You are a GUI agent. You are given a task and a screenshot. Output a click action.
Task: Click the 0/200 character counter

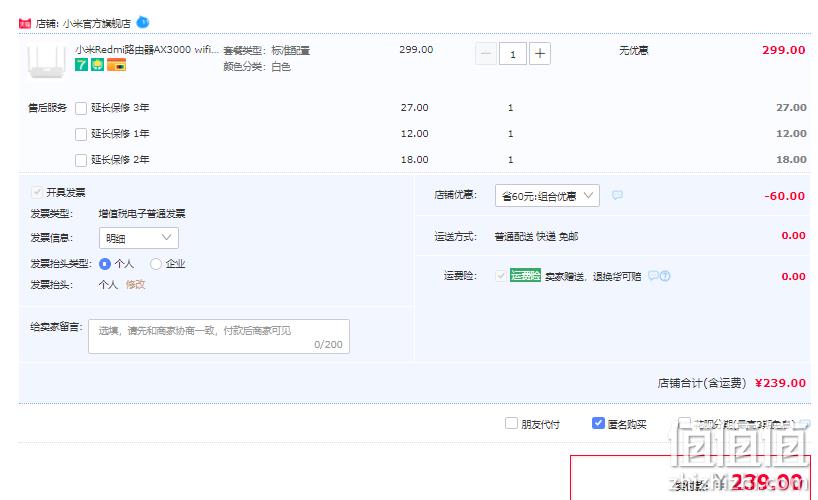point(328,344)
